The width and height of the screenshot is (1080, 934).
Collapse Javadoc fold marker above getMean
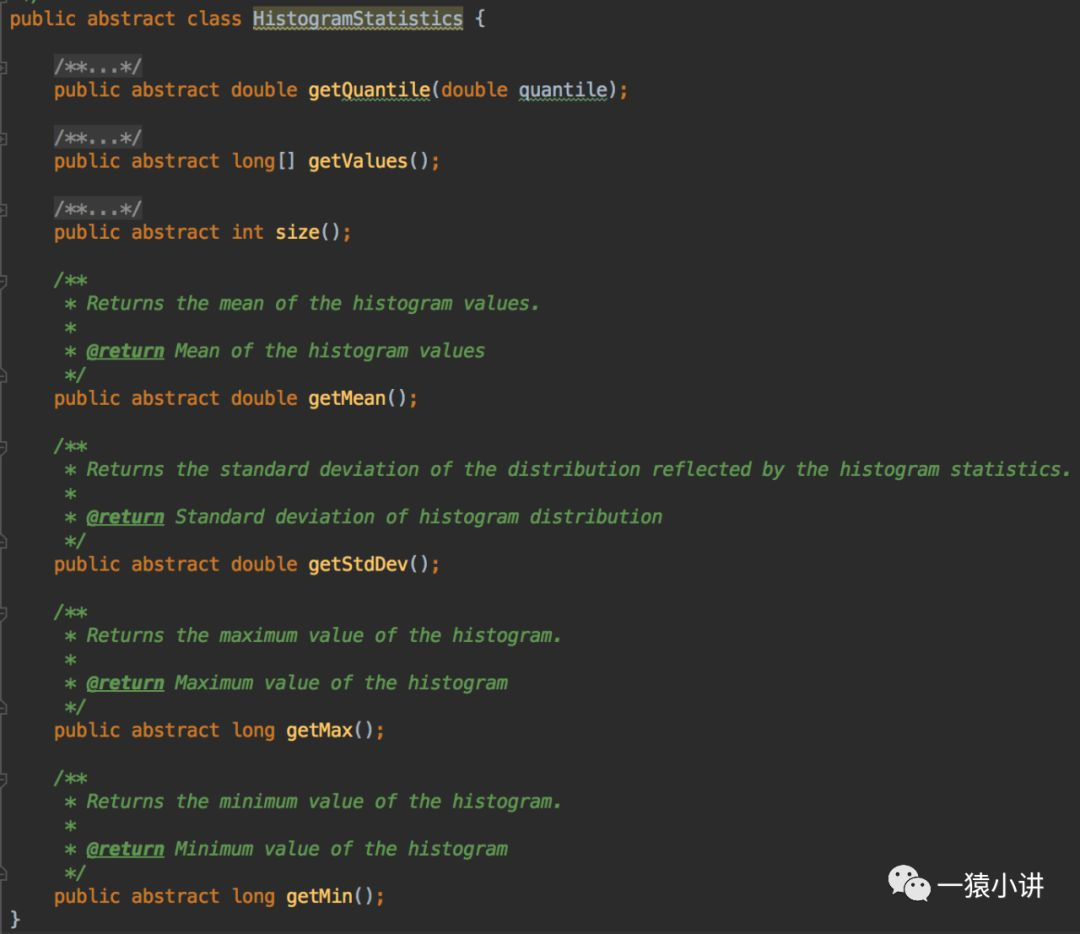[4, 280]
